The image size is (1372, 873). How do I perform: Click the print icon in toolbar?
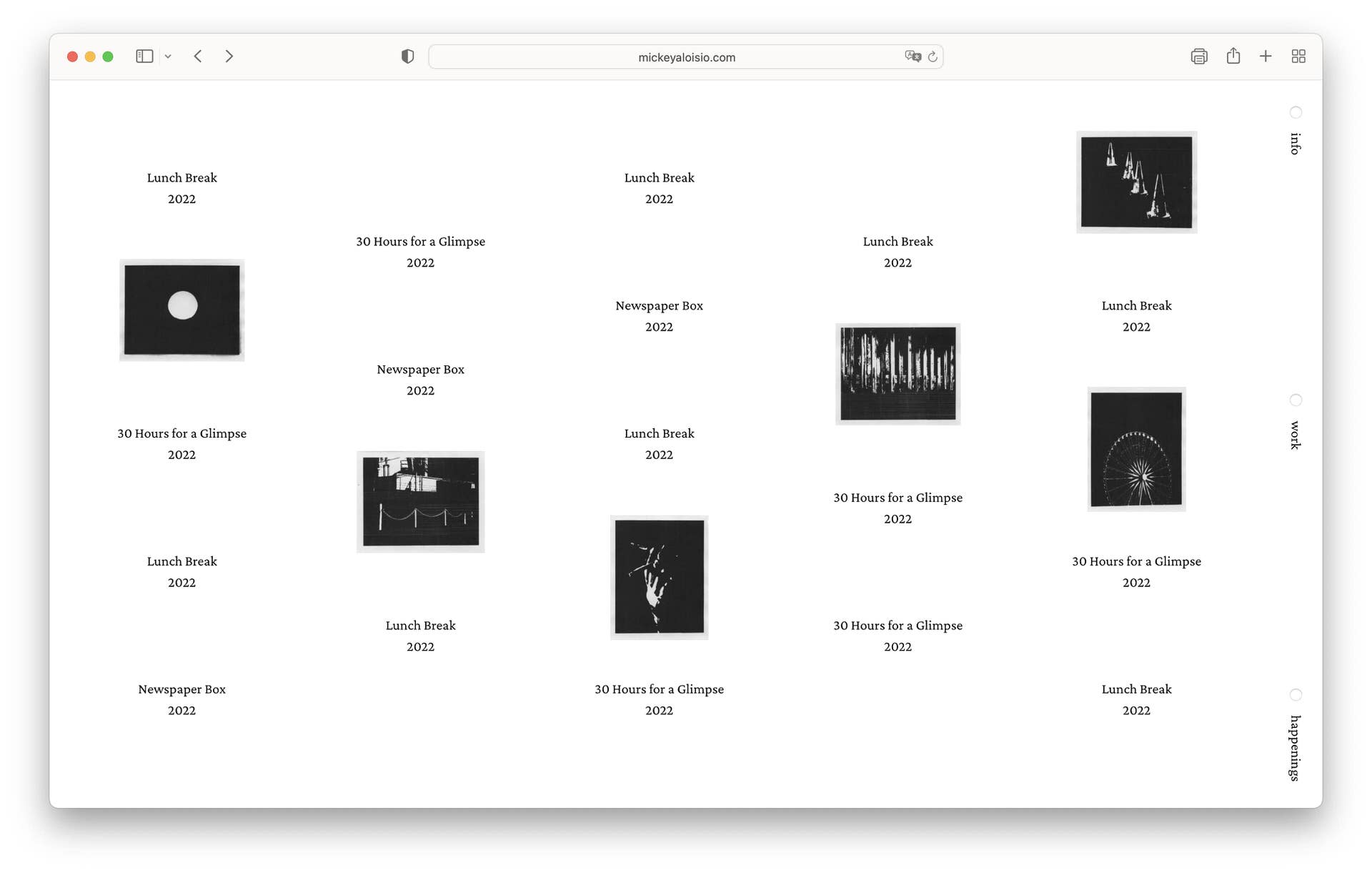(x=1199, y=56)
